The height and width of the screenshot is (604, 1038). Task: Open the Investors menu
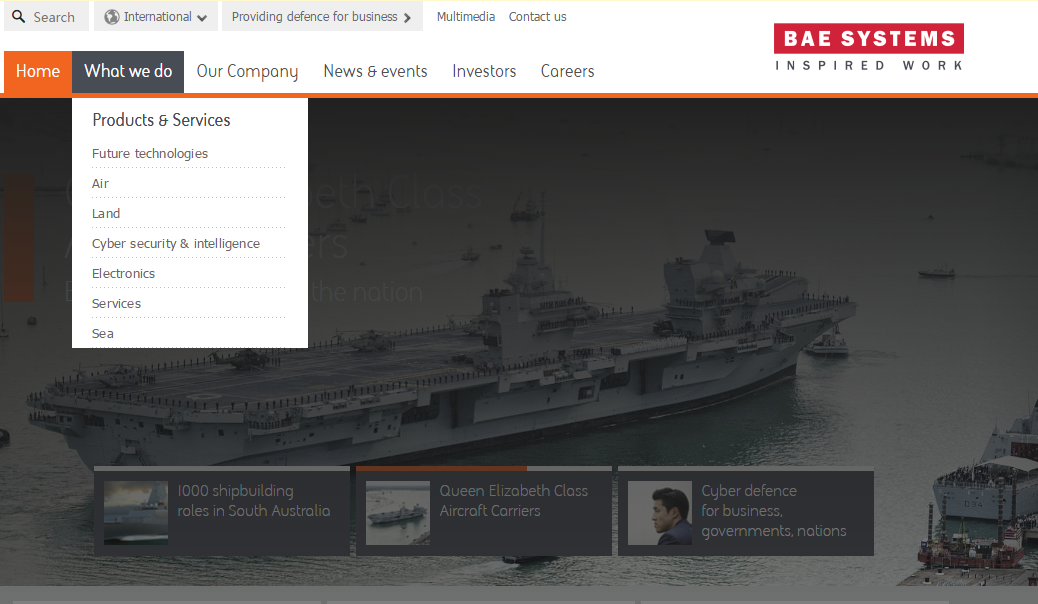(x=484, y=72)
